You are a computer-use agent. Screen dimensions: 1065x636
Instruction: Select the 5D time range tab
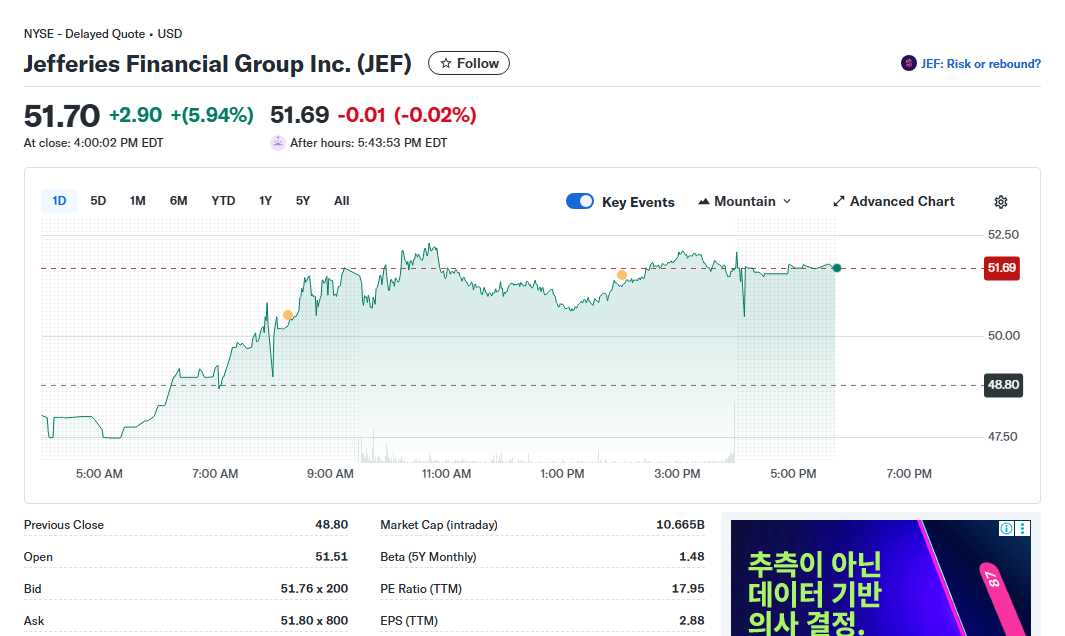[x=98, y=201]
